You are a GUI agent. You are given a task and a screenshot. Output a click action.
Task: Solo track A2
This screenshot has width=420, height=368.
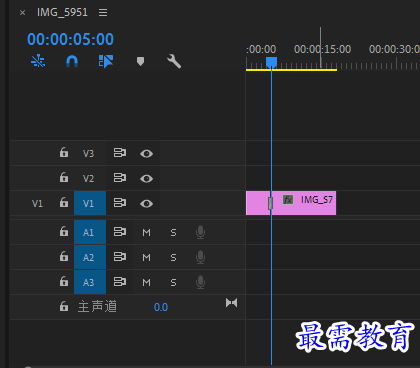173,257
